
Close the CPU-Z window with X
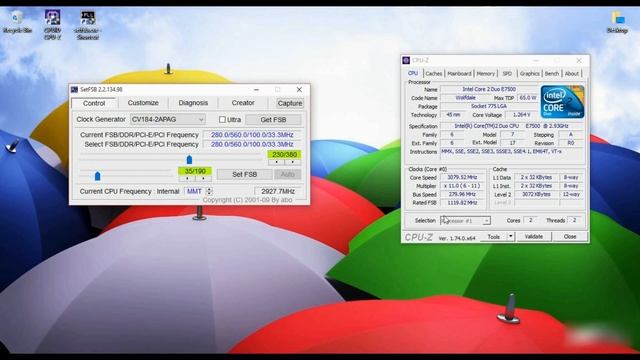point(579,60)
